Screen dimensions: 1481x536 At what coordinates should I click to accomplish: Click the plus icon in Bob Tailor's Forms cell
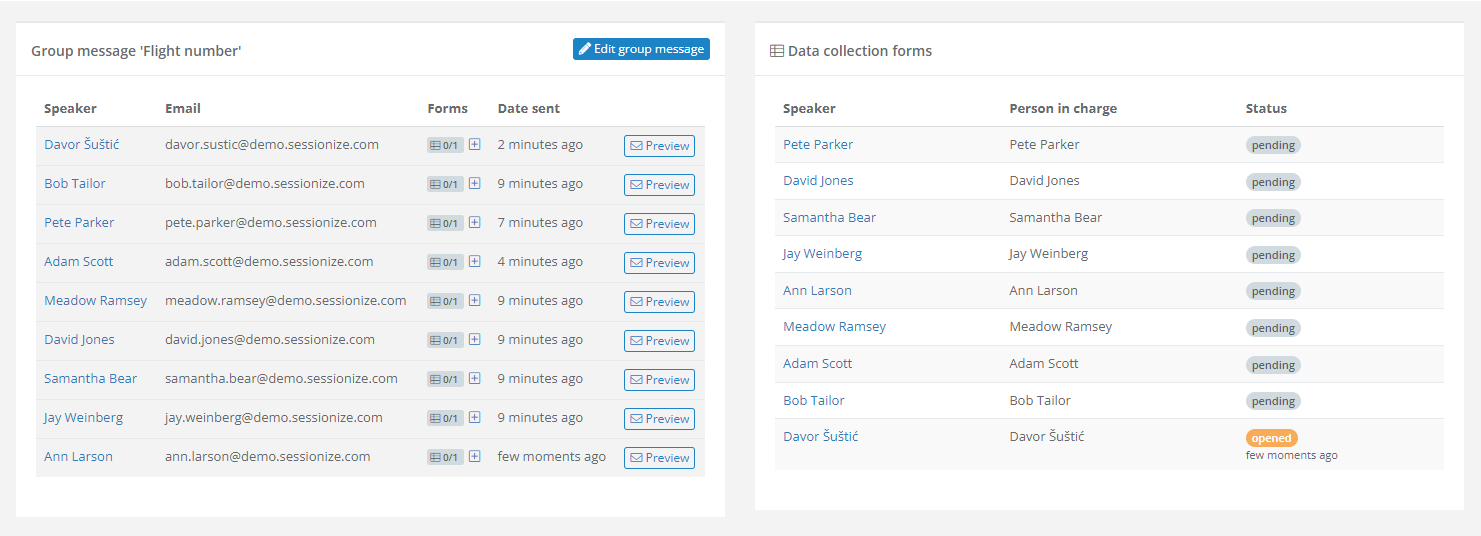475,184
